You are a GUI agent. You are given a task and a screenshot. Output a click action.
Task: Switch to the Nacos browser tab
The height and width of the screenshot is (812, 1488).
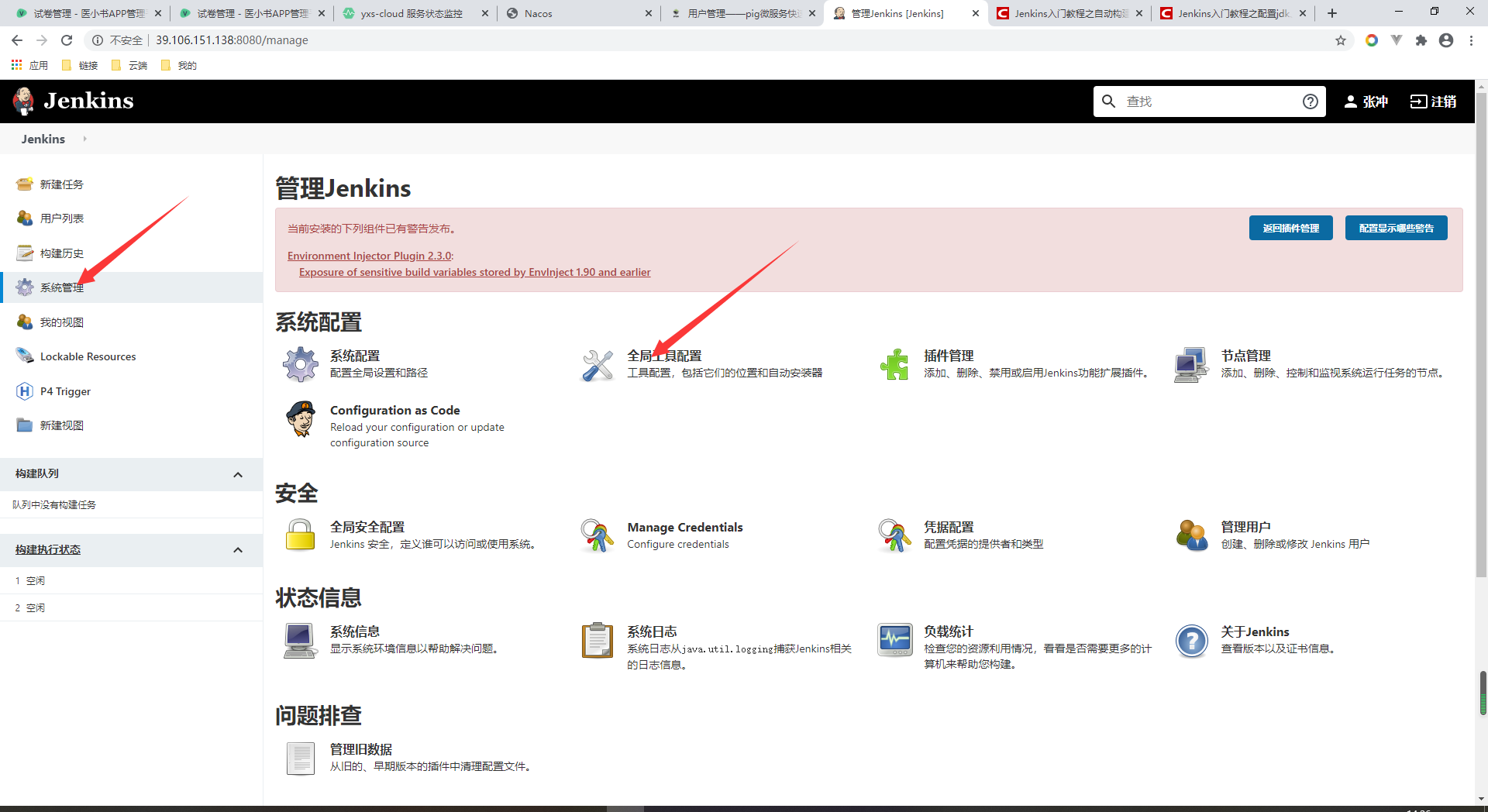(578, 13)
